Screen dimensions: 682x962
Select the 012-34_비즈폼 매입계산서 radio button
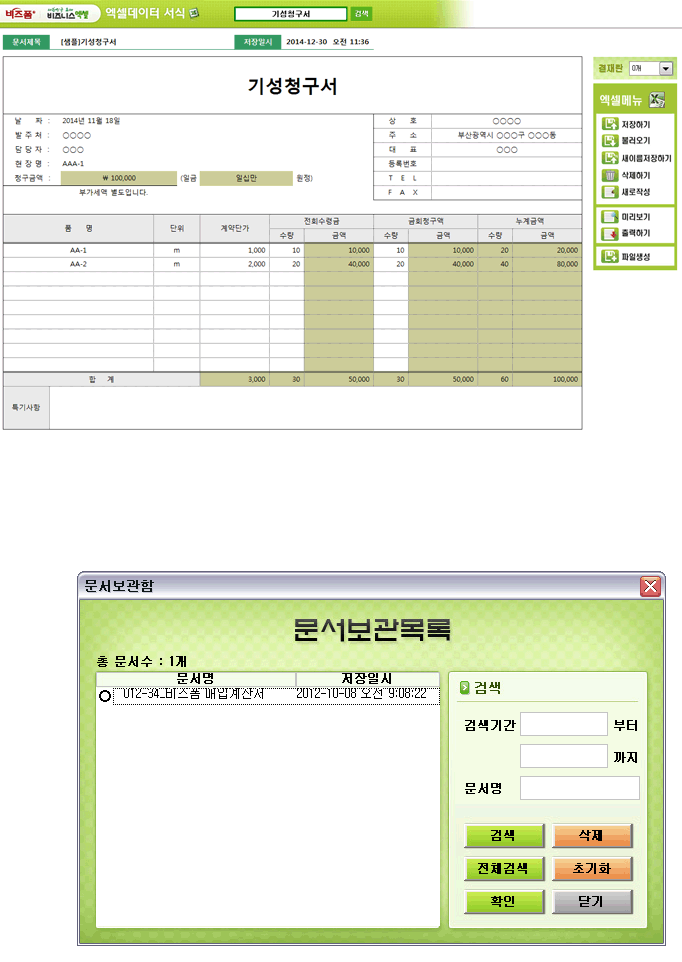105,696
